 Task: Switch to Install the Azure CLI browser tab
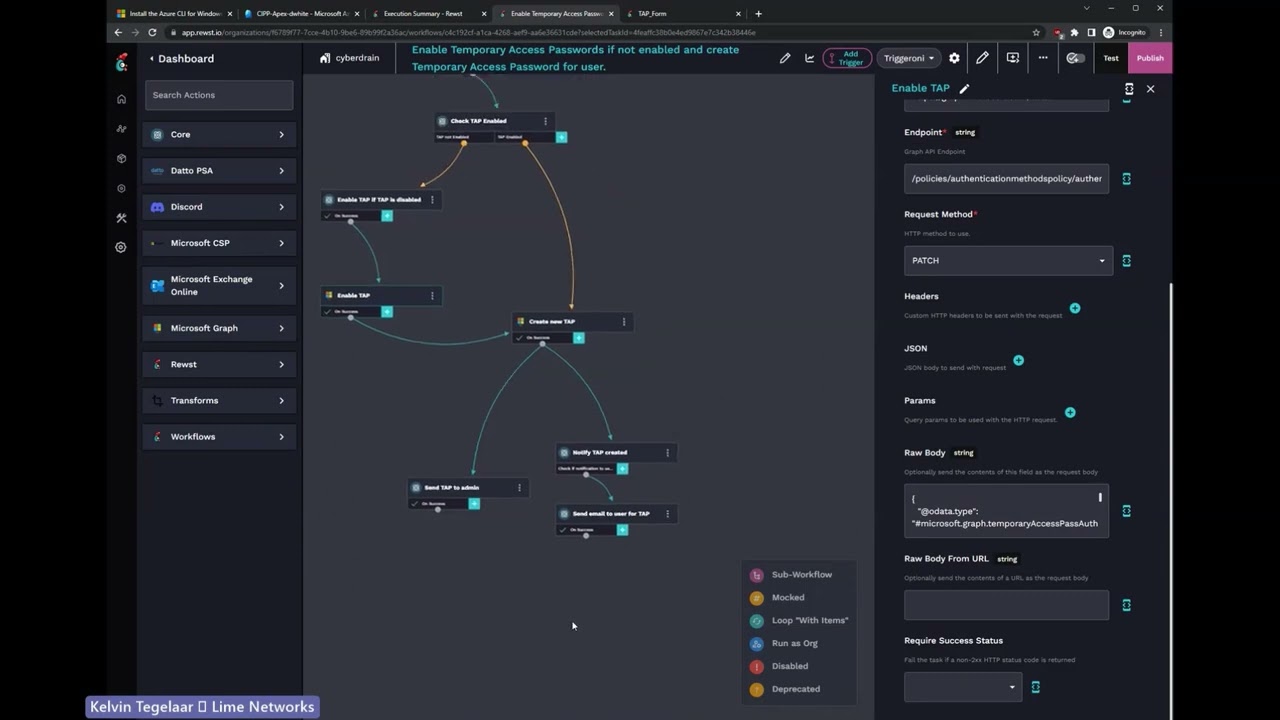point(174,14)
